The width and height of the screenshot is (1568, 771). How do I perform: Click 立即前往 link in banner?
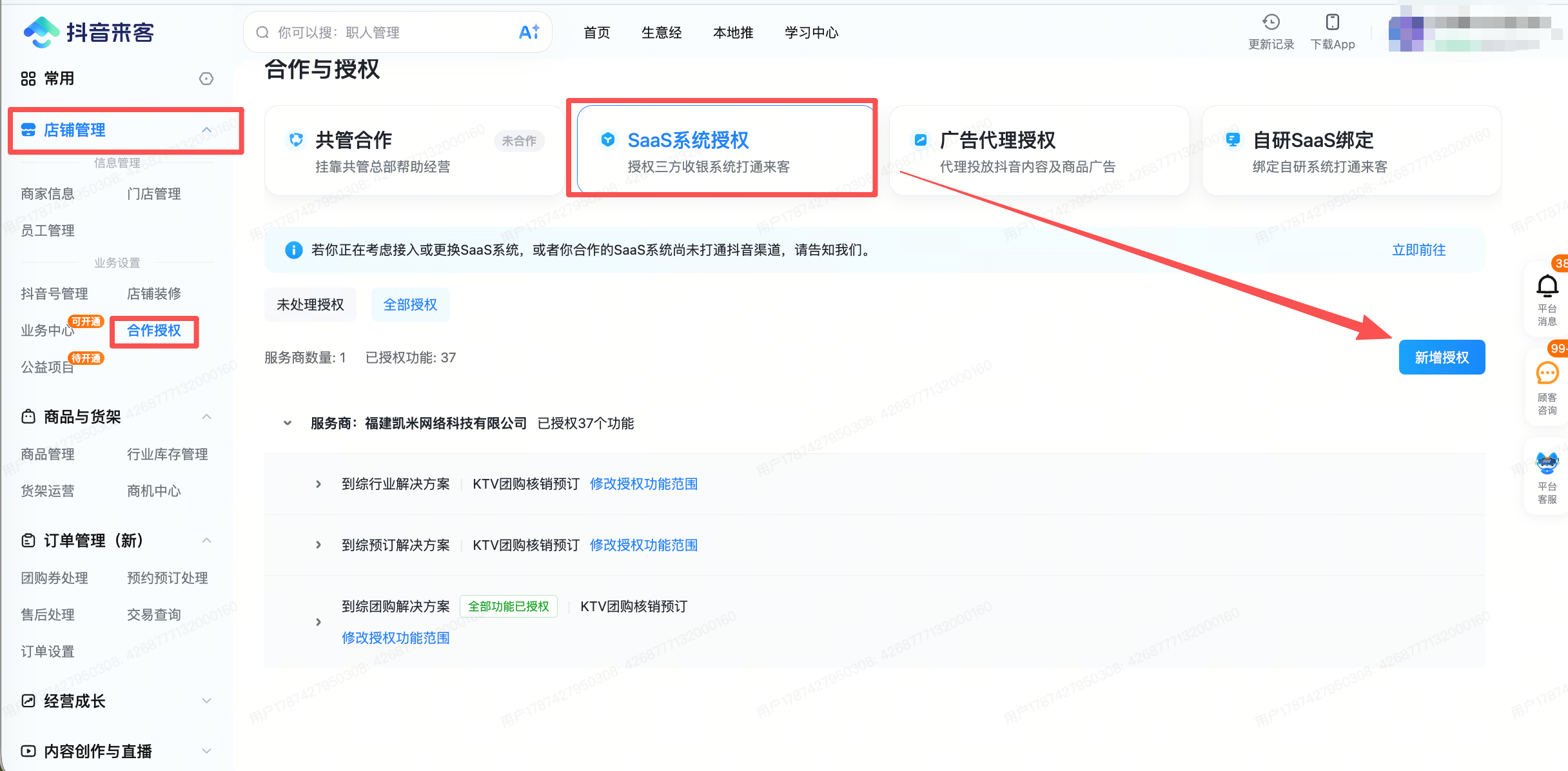(1418, 250)
